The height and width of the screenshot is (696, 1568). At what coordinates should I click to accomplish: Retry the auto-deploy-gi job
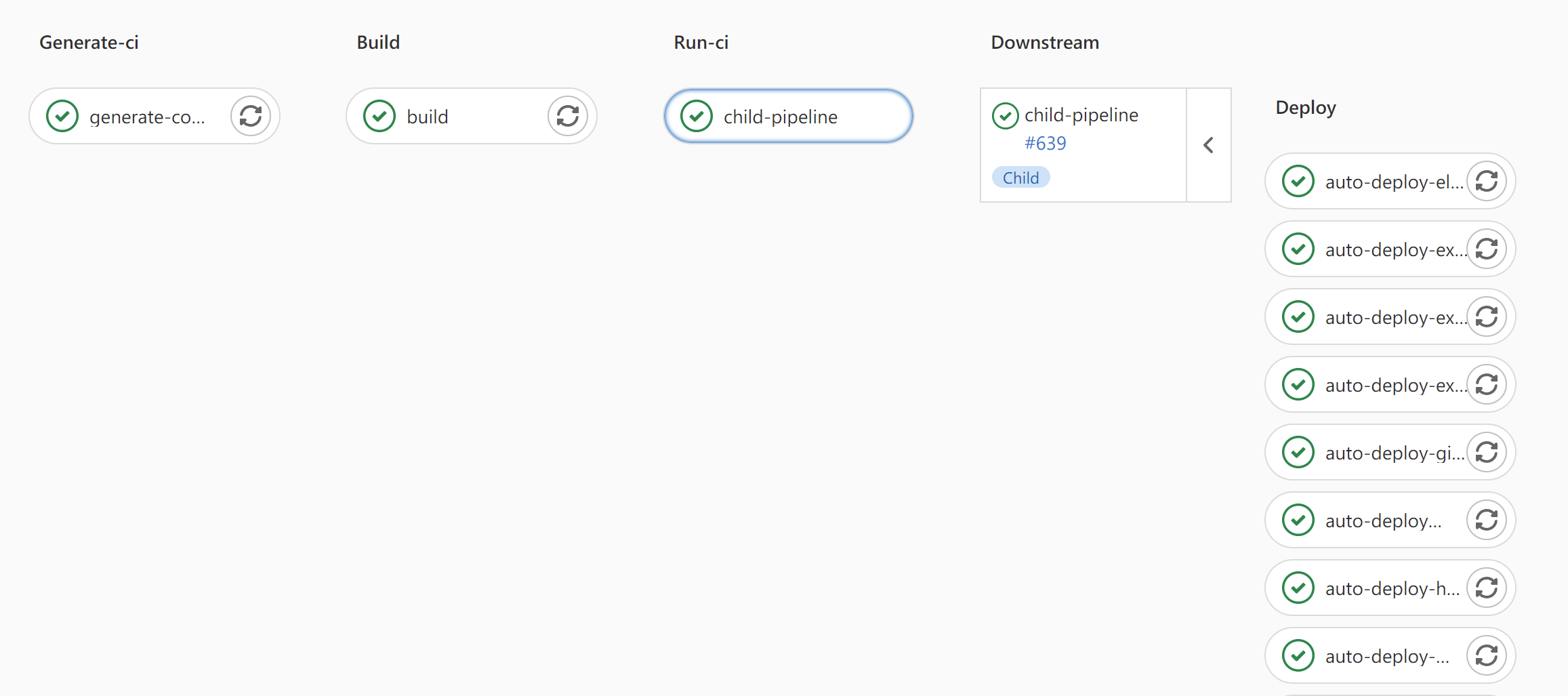click(x=1486, y=452)
